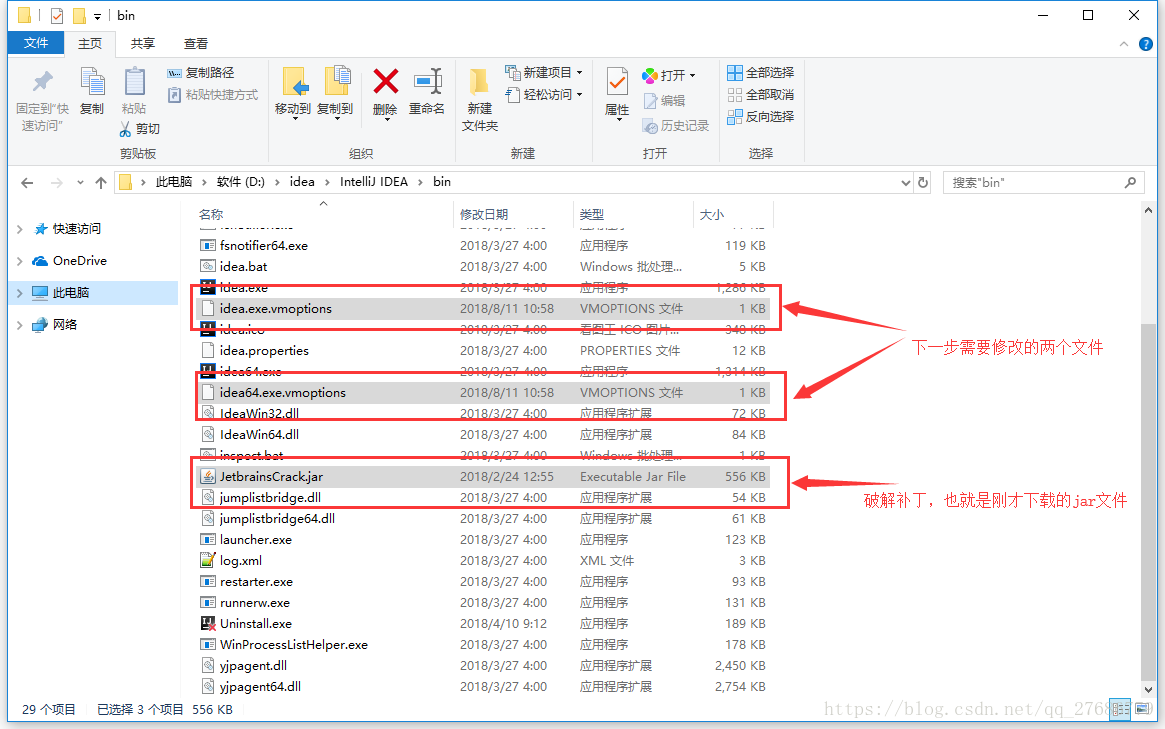The width and height of the screenshot is (1165, 729).
Task: Open the 打开 dropdown in ribbon
Action: (669, 75)
